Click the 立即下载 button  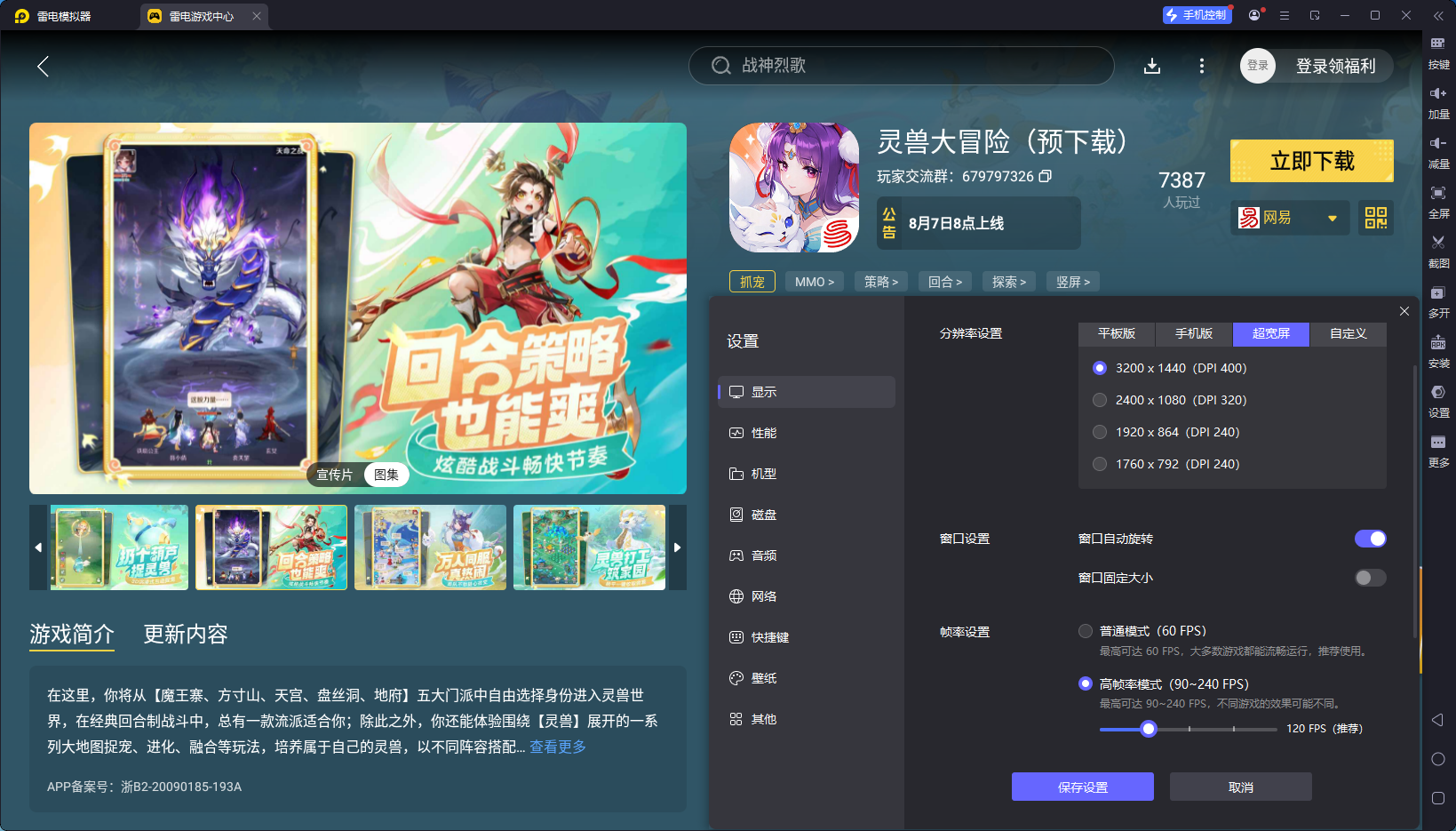(1312, 161)
